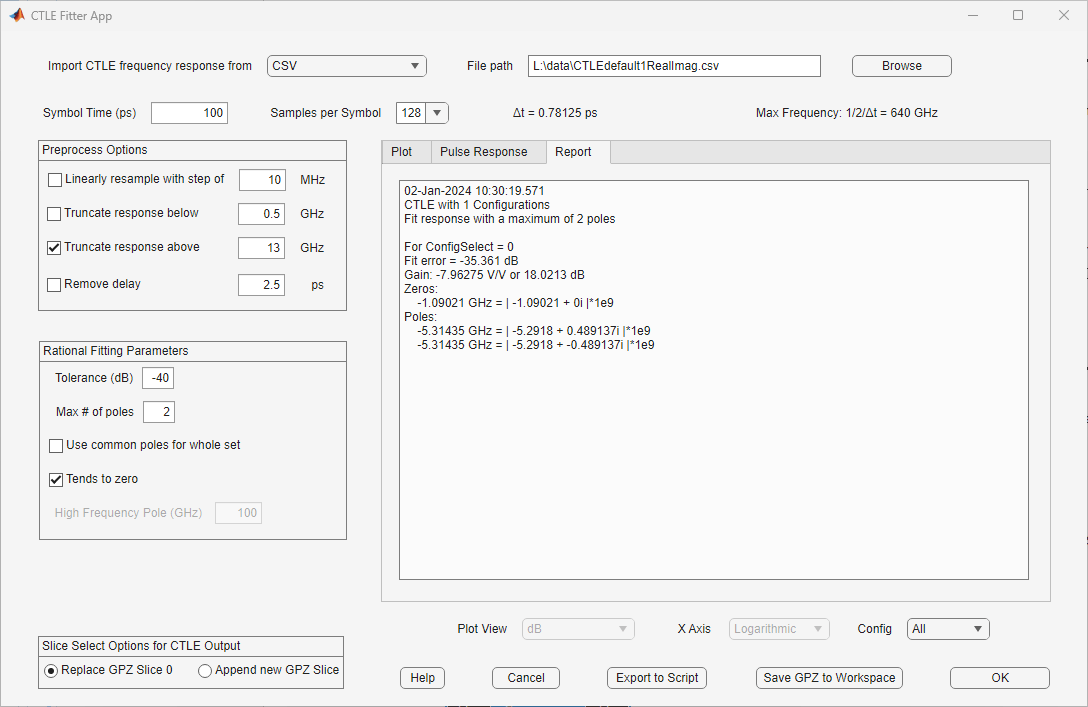Click Save GPZ to Workspace

(830, 678)
